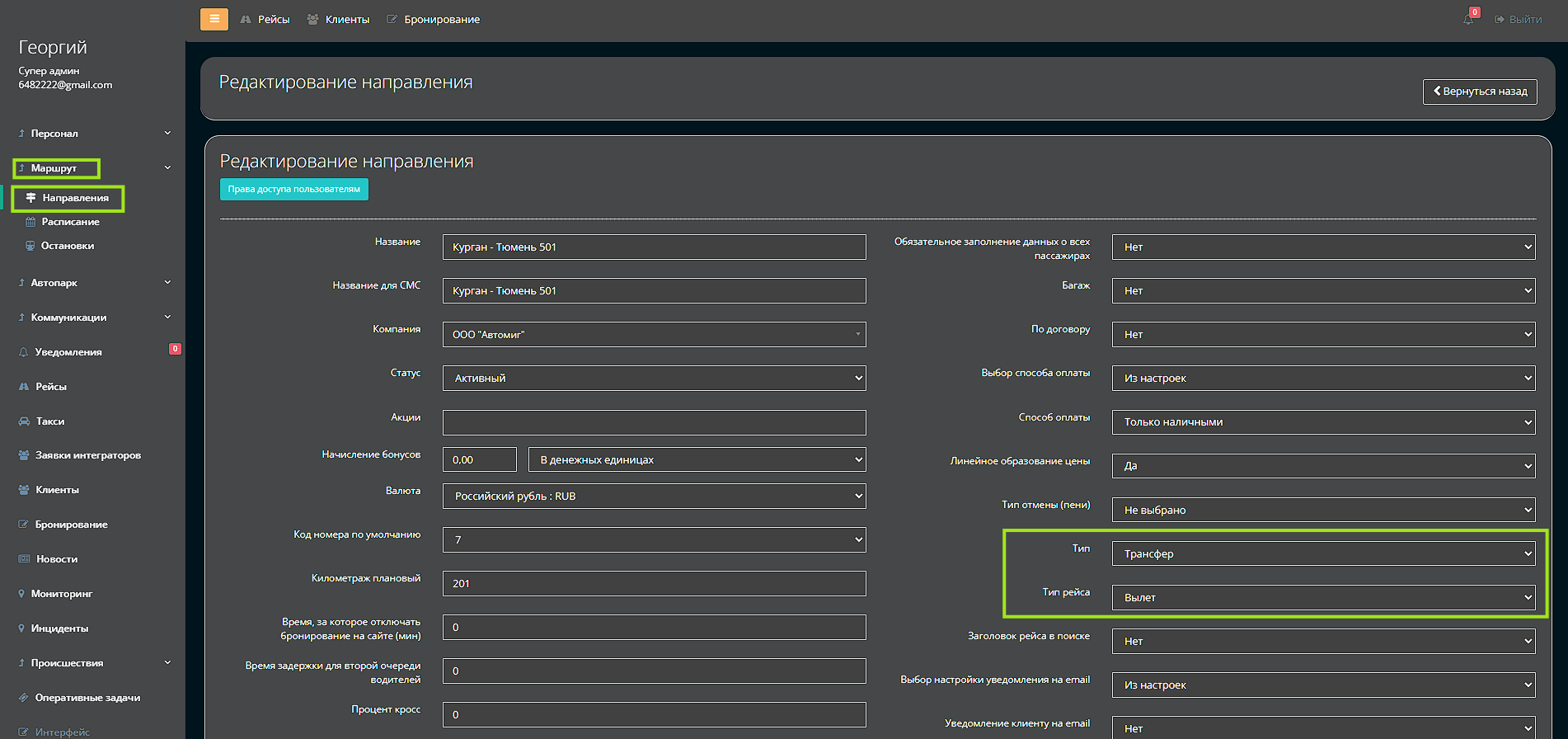
Task: Open Клиенты in the top navigation
Action: [x=339, y=20]
